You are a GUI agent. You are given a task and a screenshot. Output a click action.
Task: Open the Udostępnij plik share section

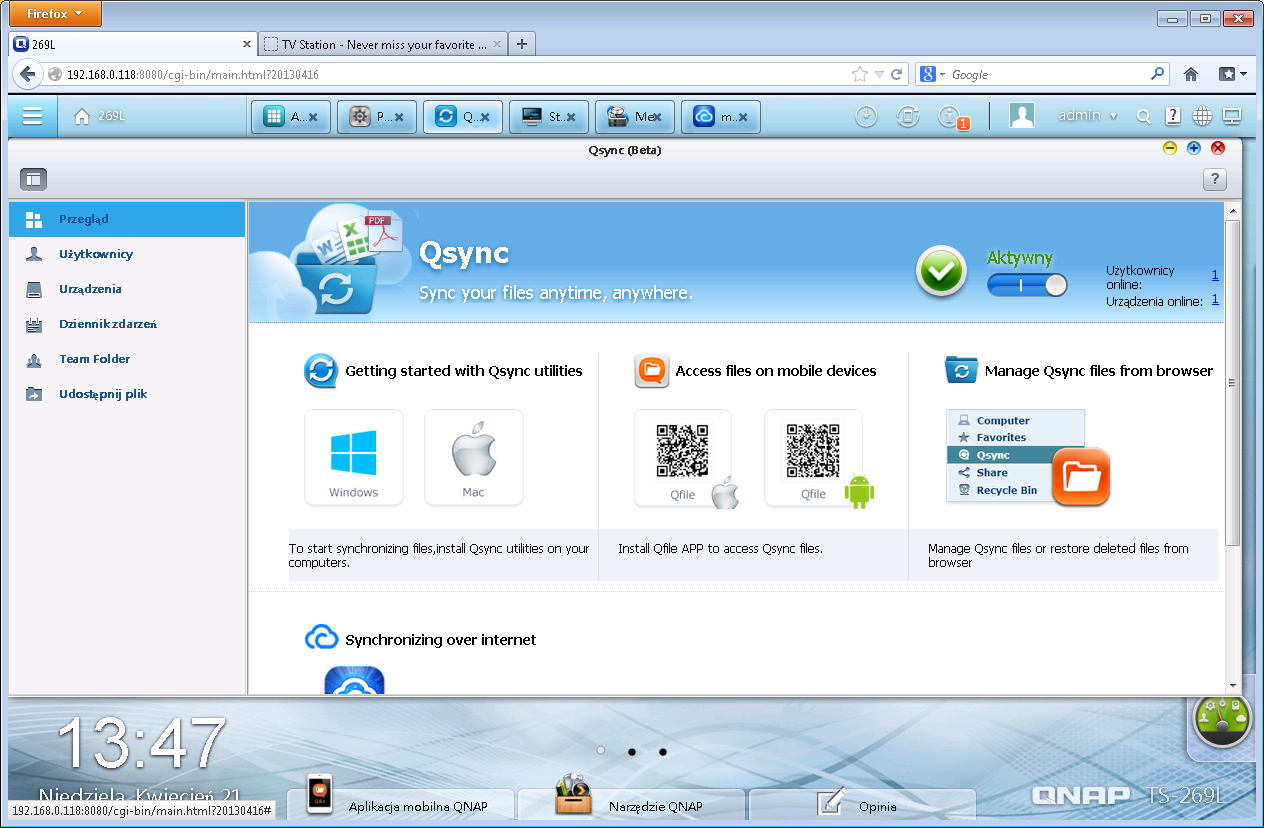pyautogui.click(x=127, y=394)
